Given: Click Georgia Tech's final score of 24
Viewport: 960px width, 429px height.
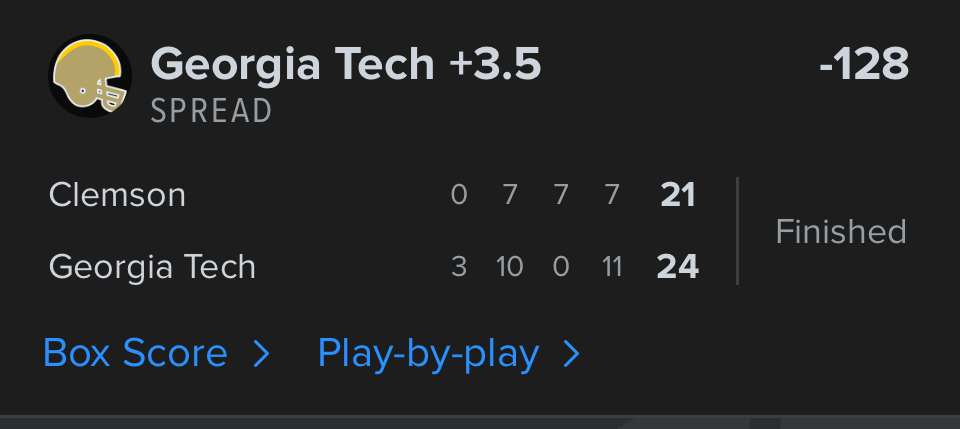Looking at the screenshot, I should pos(677,267).
